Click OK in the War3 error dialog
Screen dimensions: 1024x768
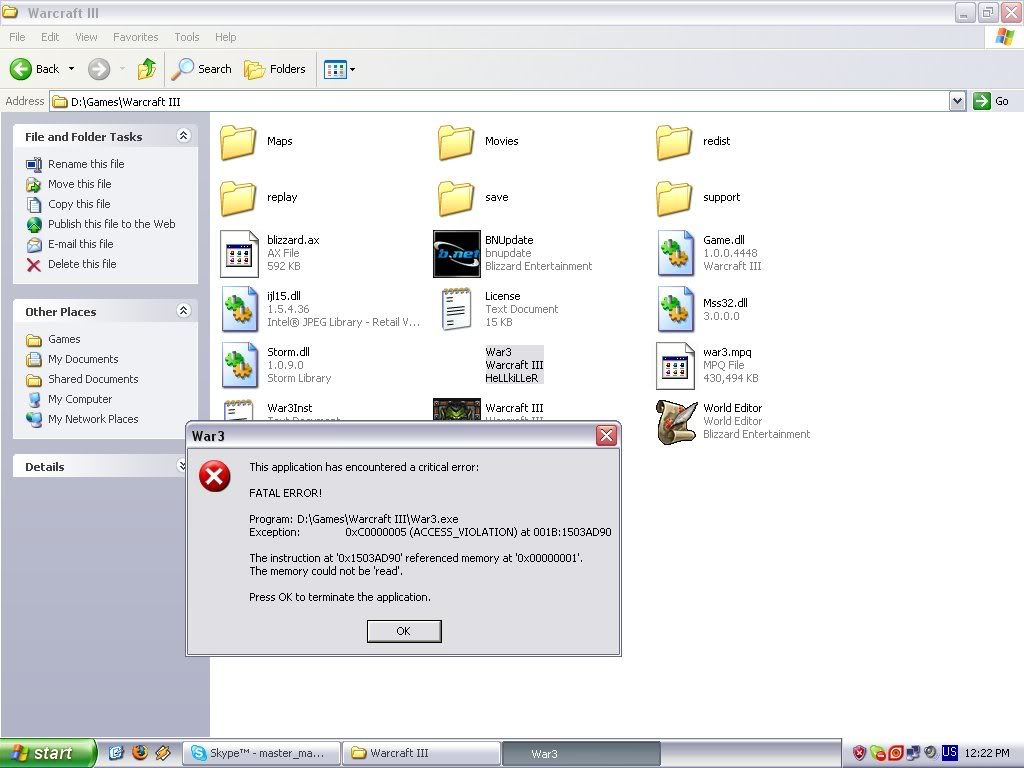[x=403, y=631]
